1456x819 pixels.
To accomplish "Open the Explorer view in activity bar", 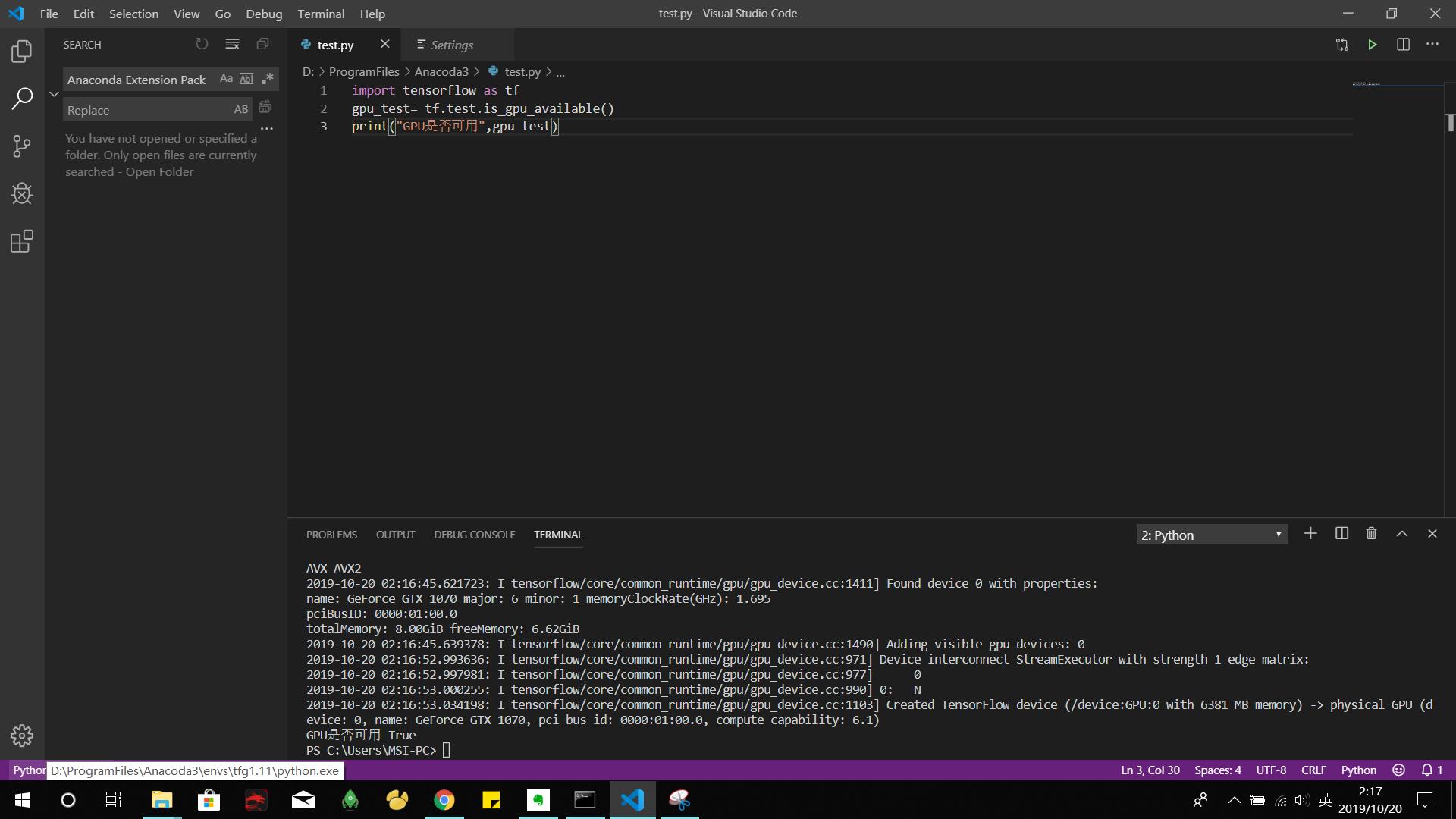I will [x=22, y=51].
